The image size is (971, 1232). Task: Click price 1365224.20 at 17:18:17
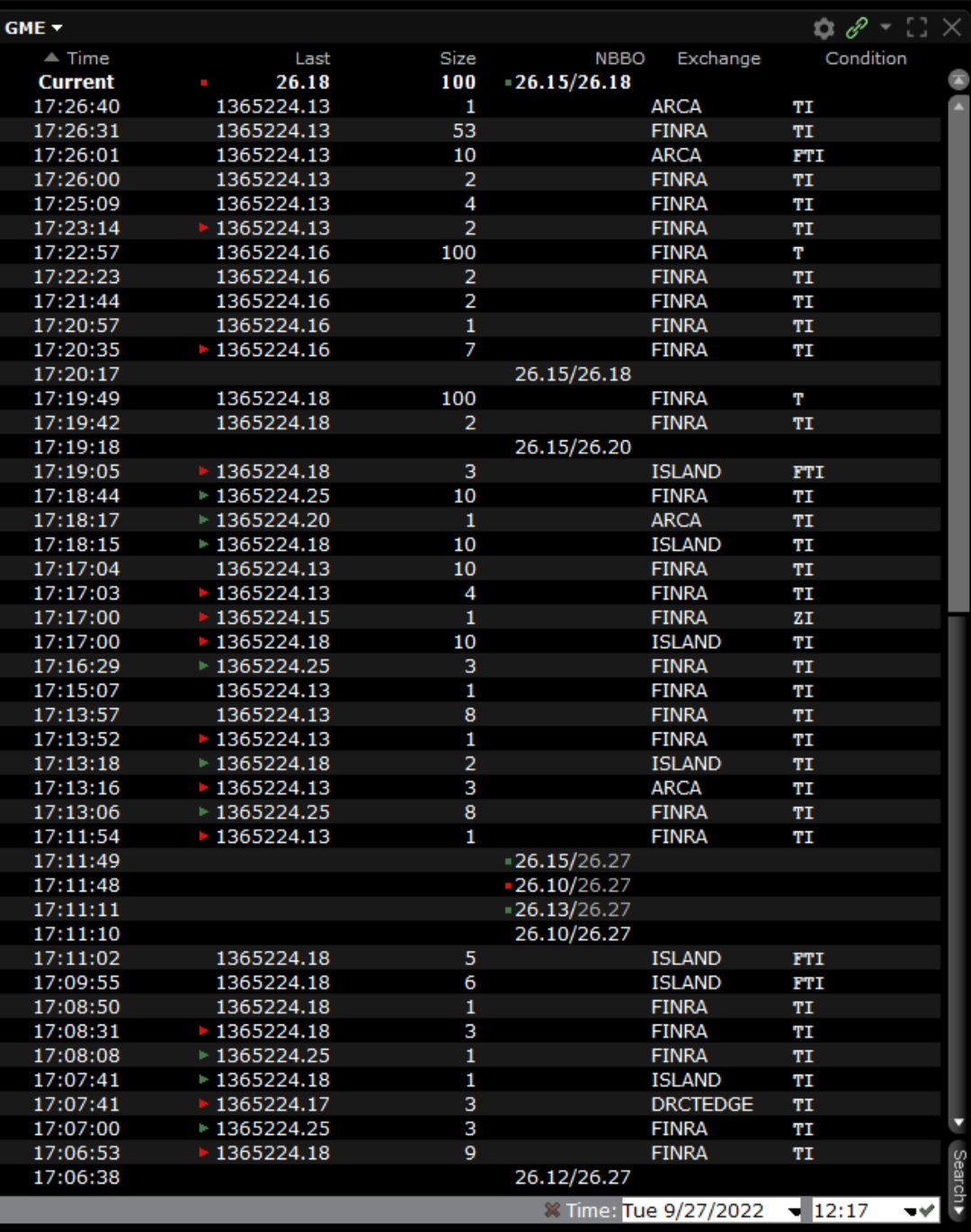pyautogui.click(x=272, y=519)
